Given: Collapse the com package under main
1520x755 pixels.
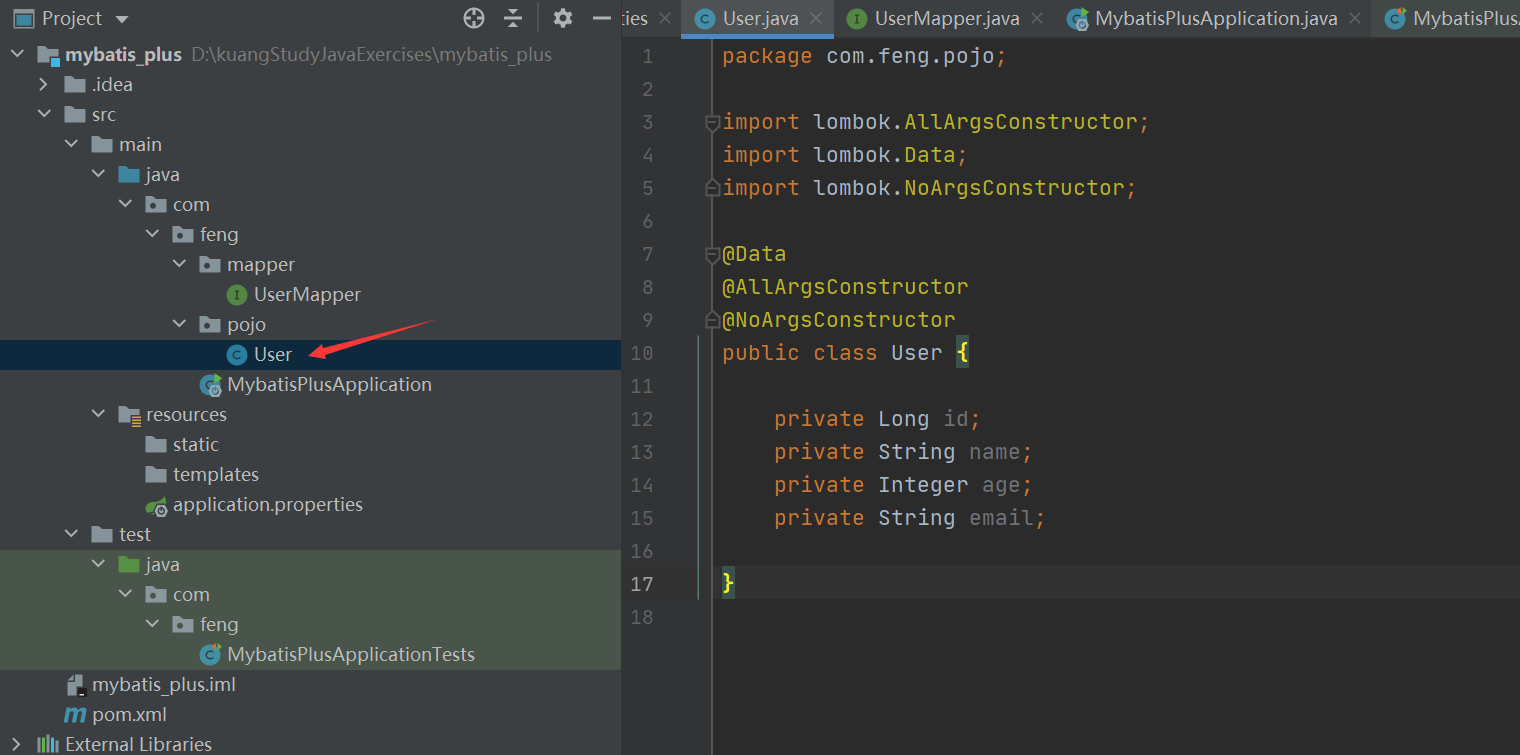Looking at the screenshot, I should pyautogui.click(x=125, y=204).
